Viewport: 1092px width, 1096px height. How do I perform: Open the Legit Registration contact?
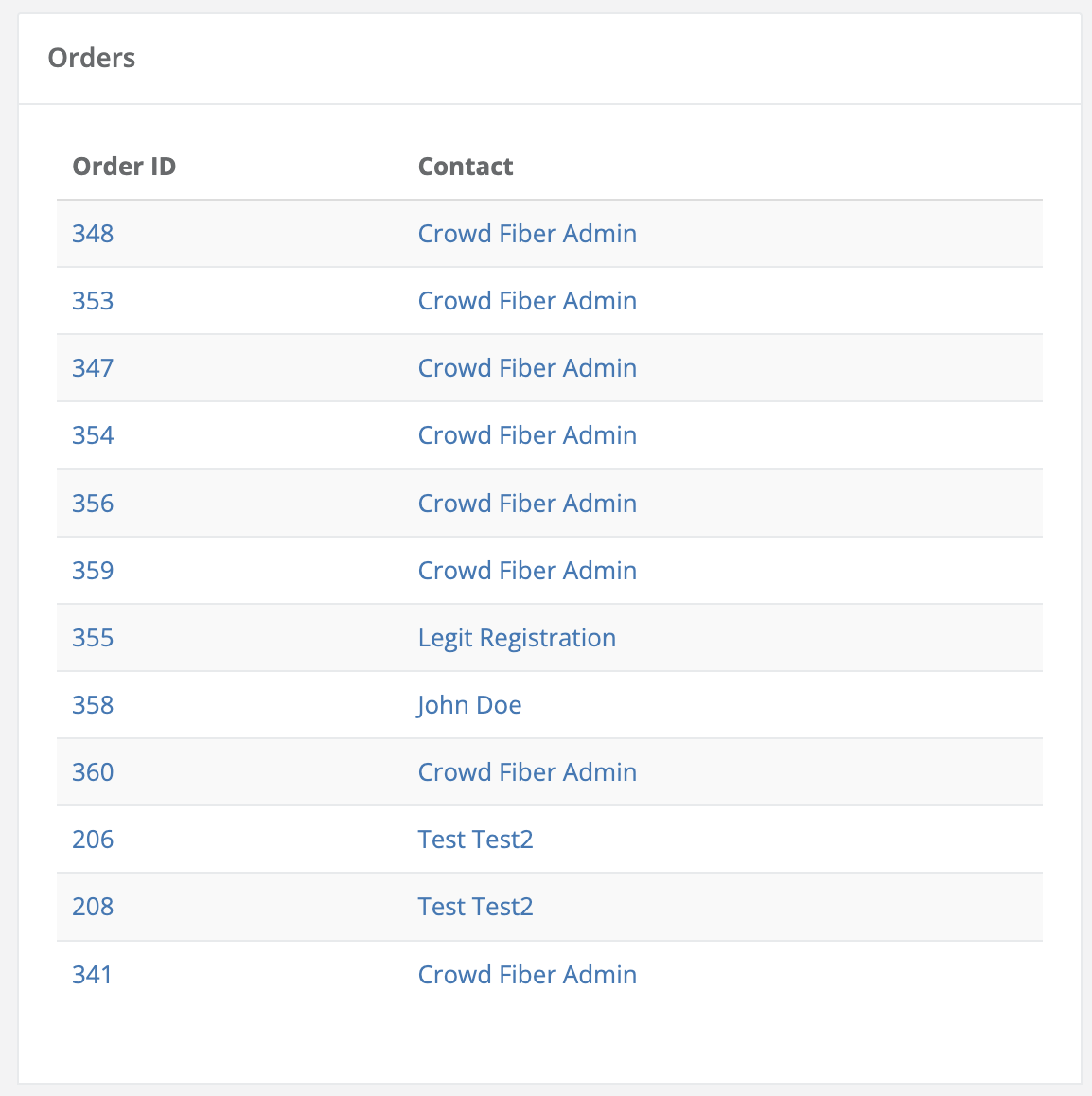(x=517, y=638)
